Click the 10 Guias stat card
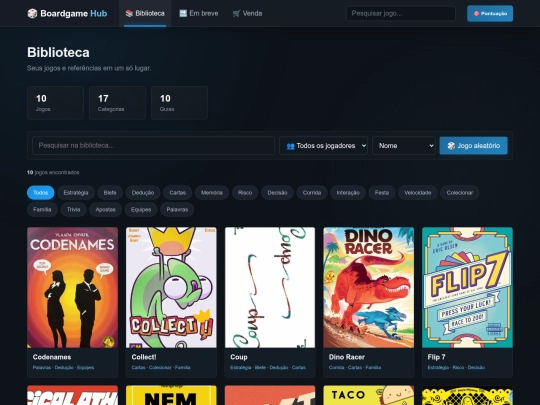 click(x=179, y=103)
